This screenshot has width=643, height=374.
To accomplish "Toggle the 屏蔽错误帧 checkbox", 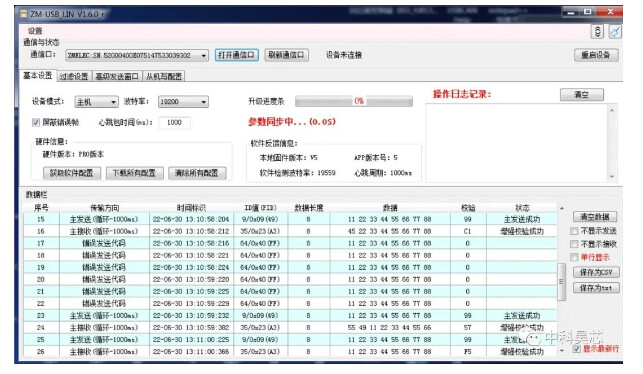I will tap(36, 122).
